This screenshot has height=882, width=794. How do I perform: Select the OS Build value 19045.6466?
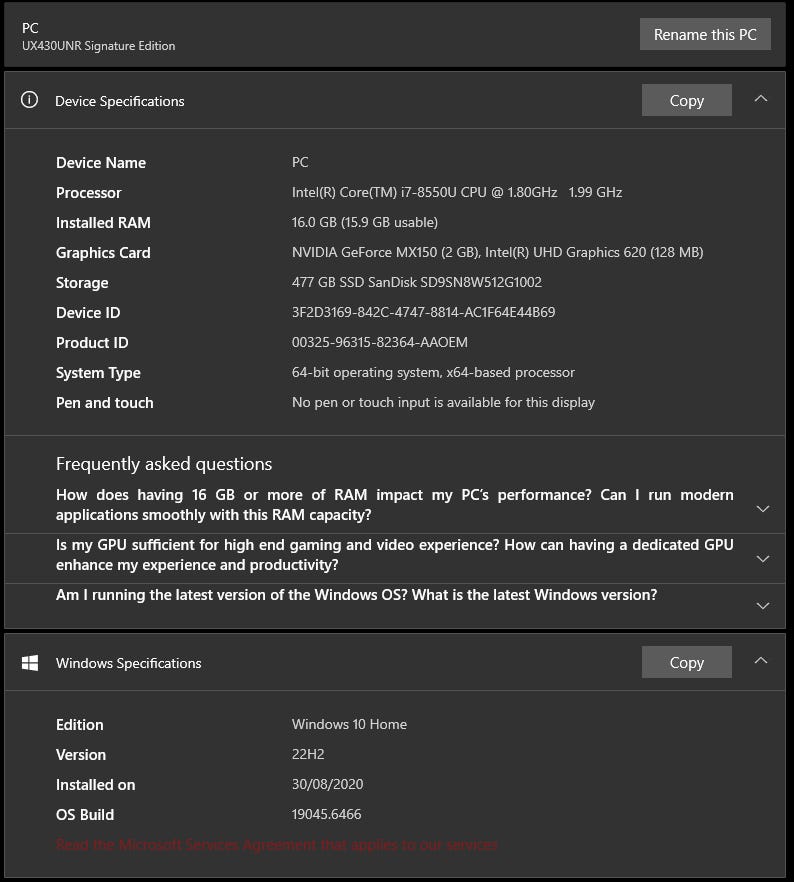pyautogui.click(x=326, y=814)
